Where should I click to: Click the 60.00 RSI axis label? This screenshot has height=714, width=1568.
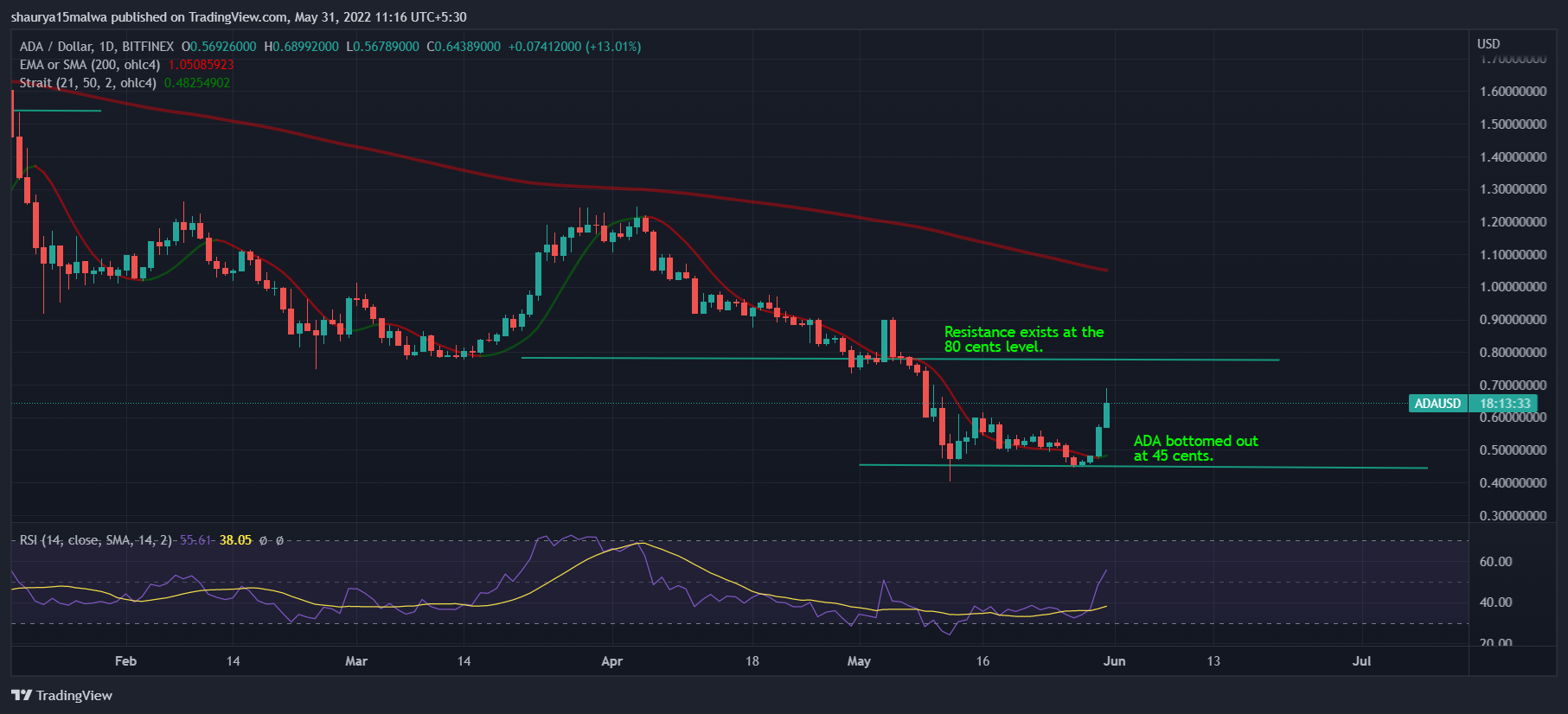1495,562
